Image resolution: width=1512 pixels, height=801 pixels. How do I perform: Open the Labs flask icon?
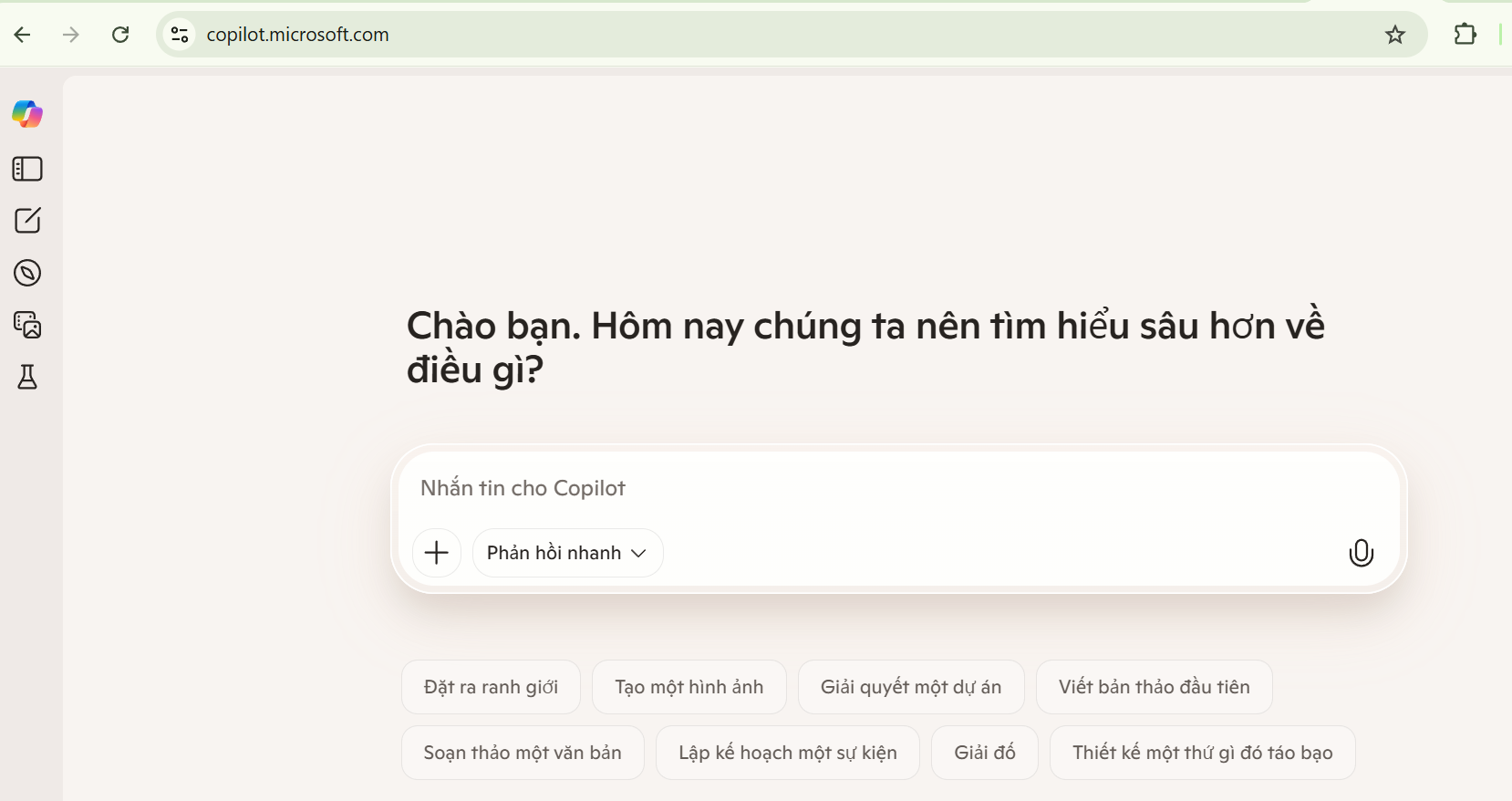[x=27, y=377]
